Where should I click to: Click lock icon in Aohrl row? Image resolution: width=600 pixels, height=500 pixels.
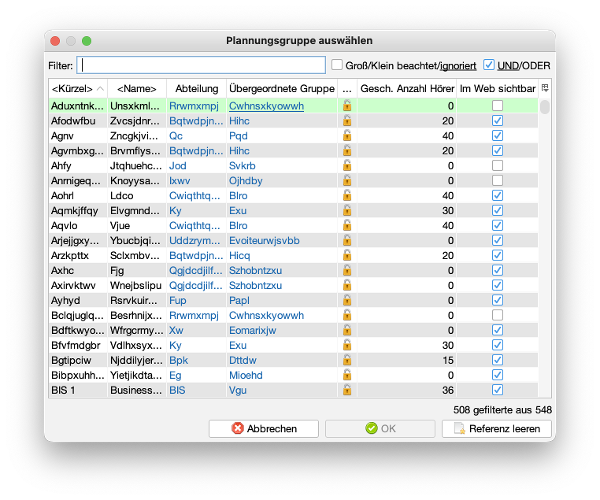tap(347, 195)
